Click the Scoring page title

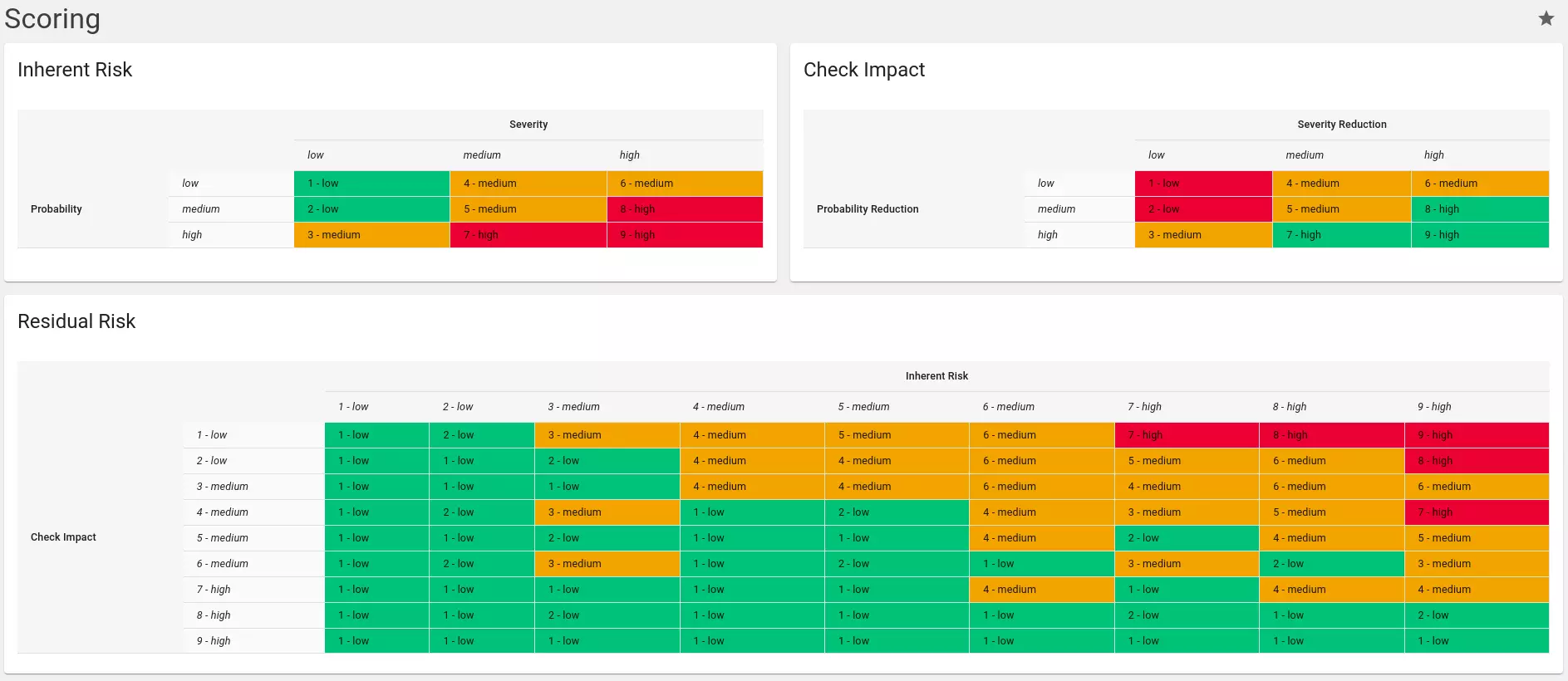click(52, 19)
